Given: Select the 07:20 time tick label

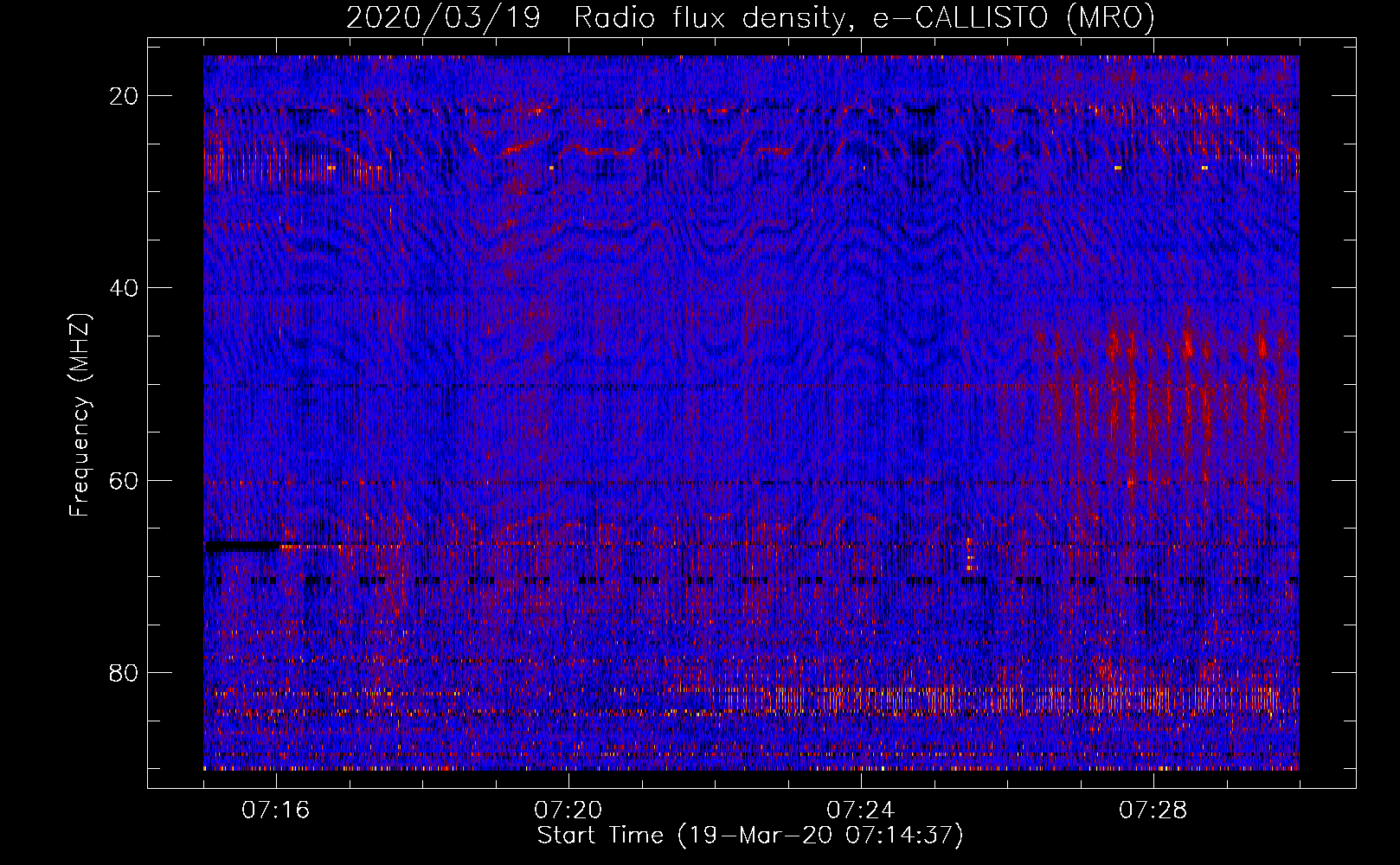Looking at the screenshot, I should pyautogui.click(x=568, y=811).
